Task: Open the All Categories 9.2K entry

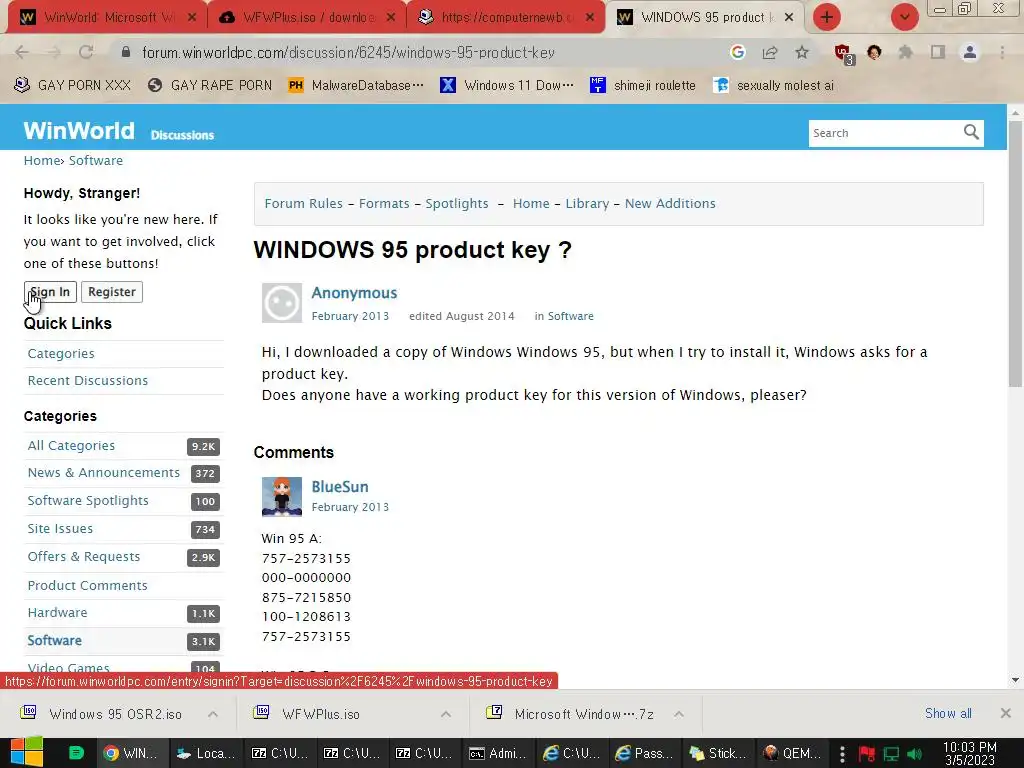Action: (123, 446)
